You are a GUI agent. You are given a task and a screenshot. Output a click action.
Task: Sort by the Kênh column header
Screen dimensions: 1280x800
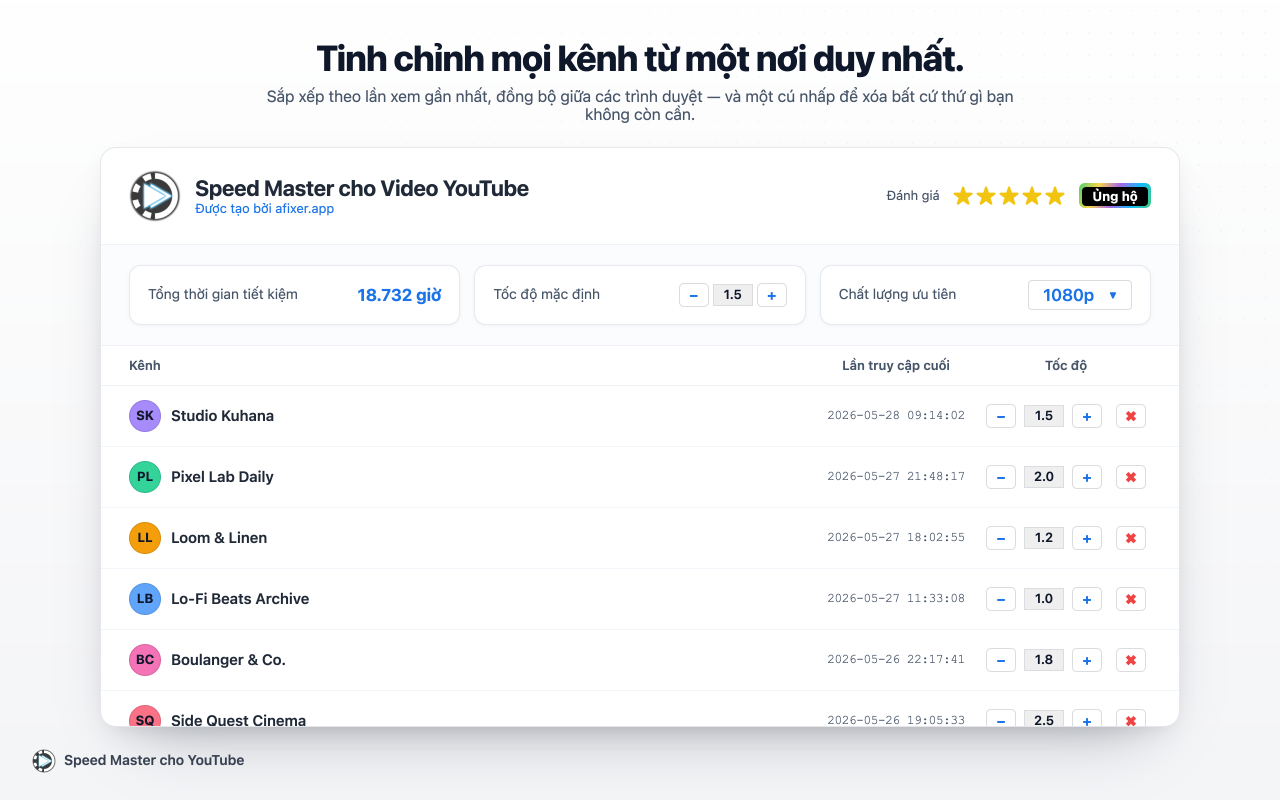click(x=145, y=365)
